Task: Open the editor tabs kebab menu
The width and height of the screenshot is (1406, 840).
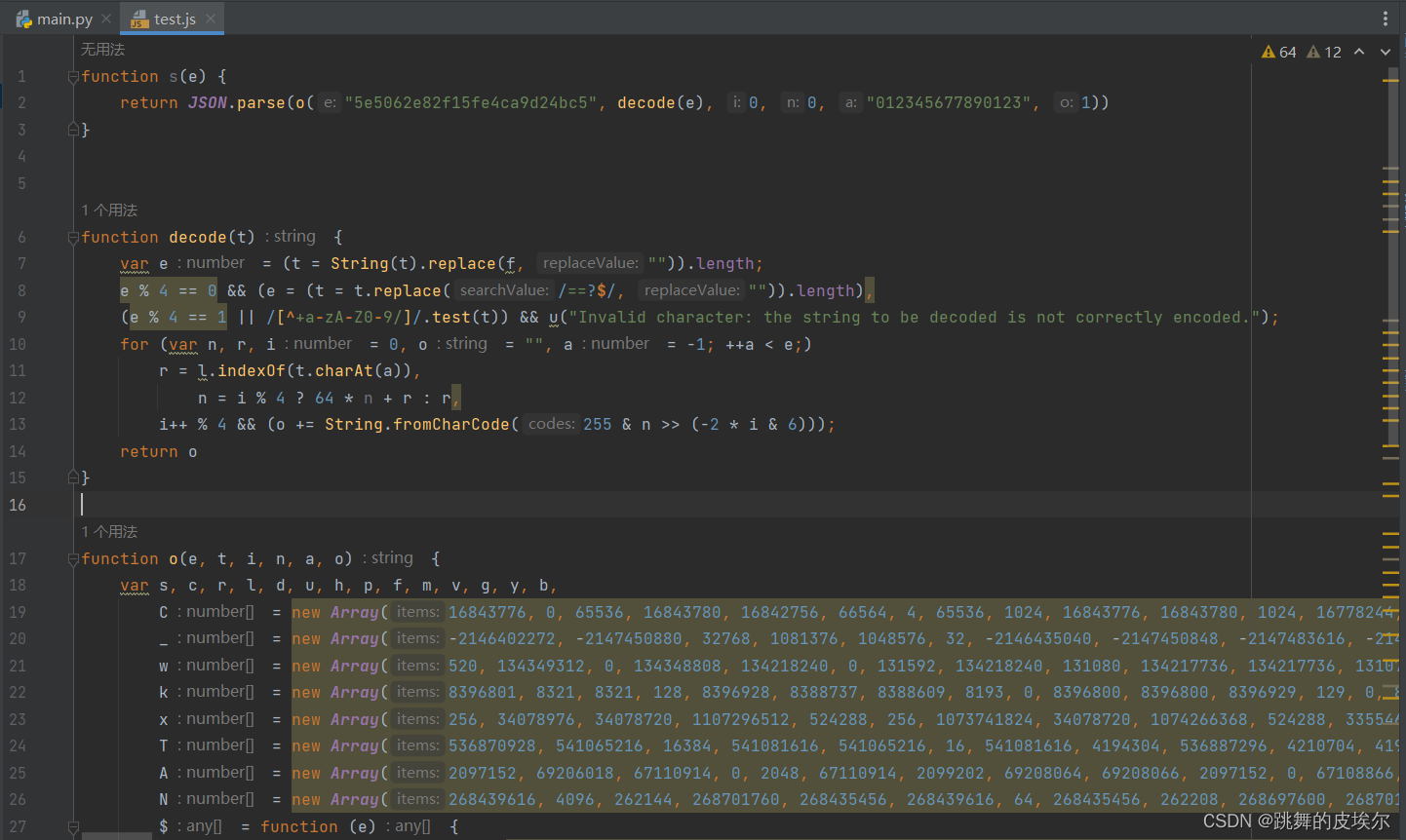Action: click(x=1385, y=19)
